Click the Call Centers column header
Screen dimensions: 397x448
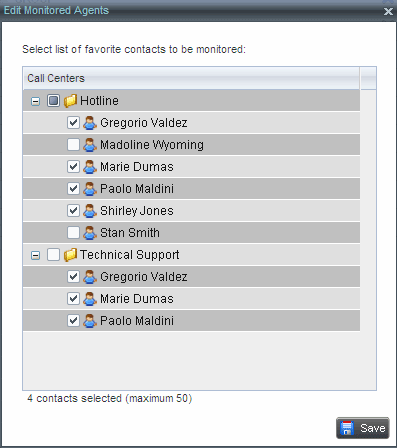191,78
